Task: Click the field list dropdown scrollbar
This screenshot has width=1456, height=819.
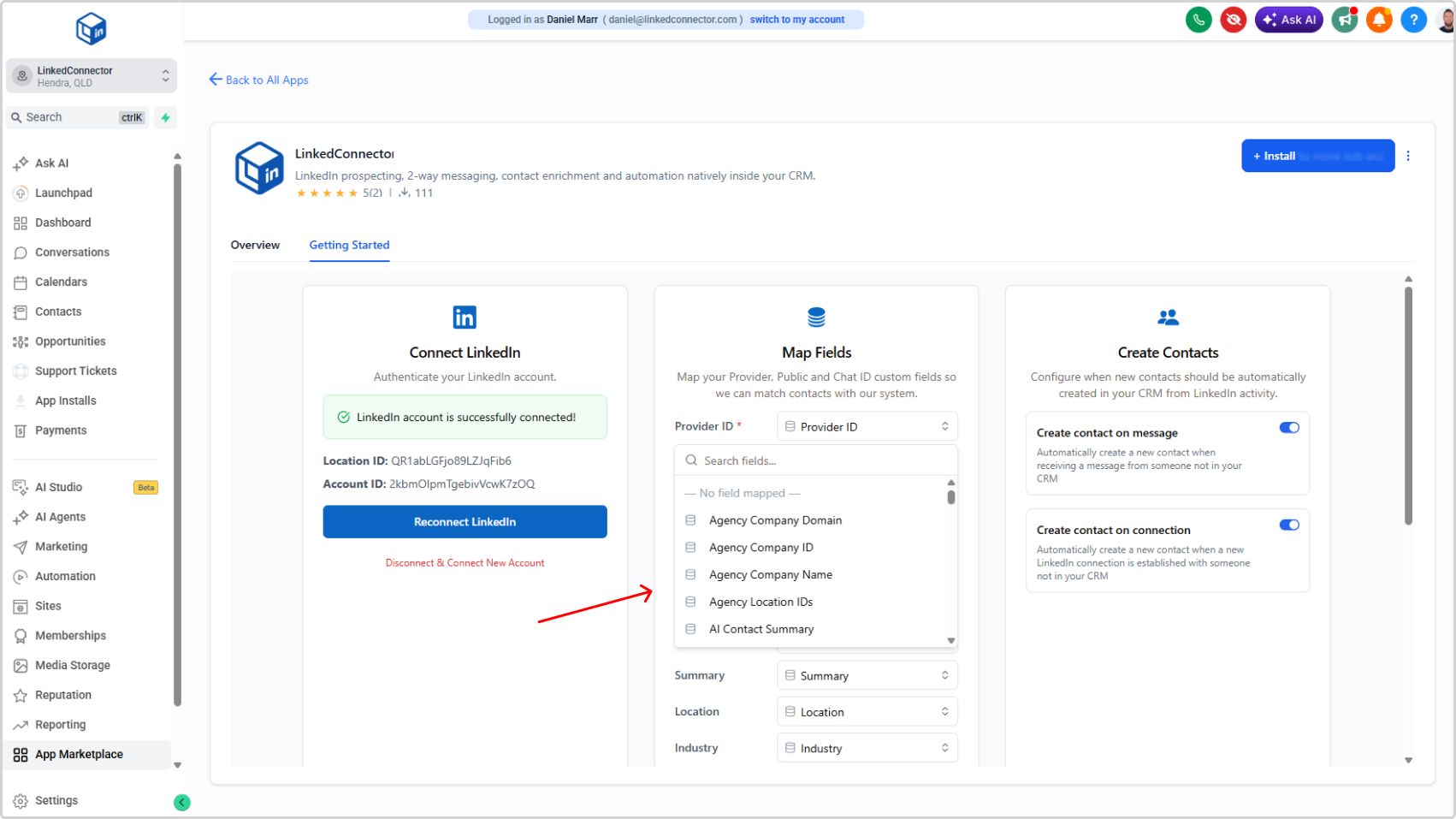Action: 951,496
